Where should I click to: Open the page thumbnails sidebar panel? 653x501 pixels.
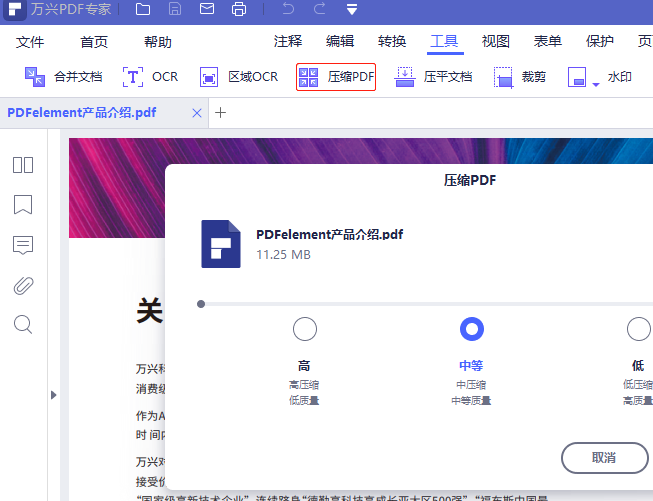pyautogui.click(x=23, y=165)
